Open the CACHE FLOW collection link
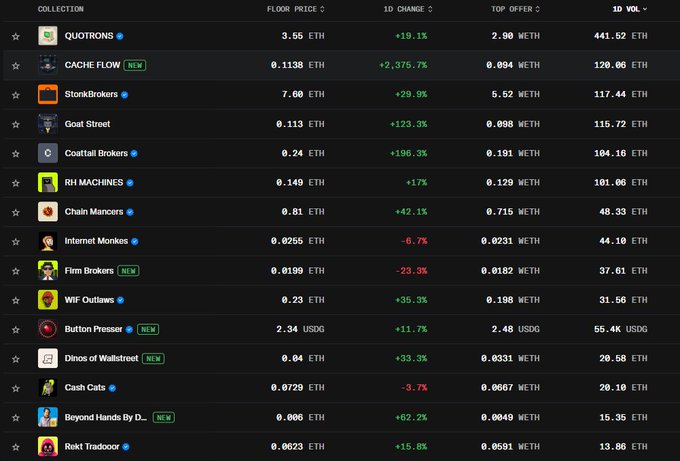This screenshot has height=461, width=680. 92,65
